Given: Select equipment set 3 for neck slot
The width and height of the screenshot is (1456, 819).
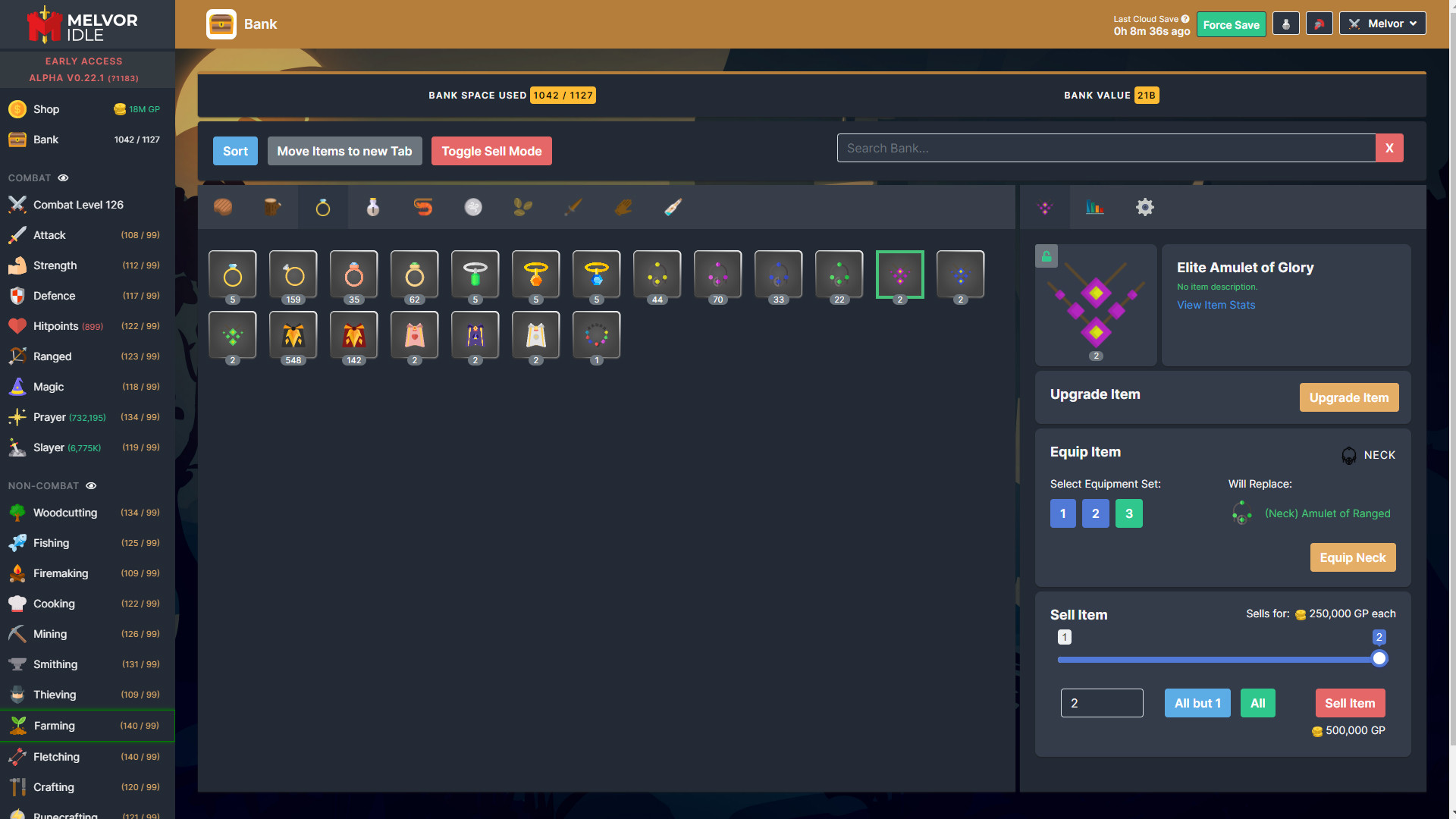Looking at the screenshot, I should (1128, 513).
